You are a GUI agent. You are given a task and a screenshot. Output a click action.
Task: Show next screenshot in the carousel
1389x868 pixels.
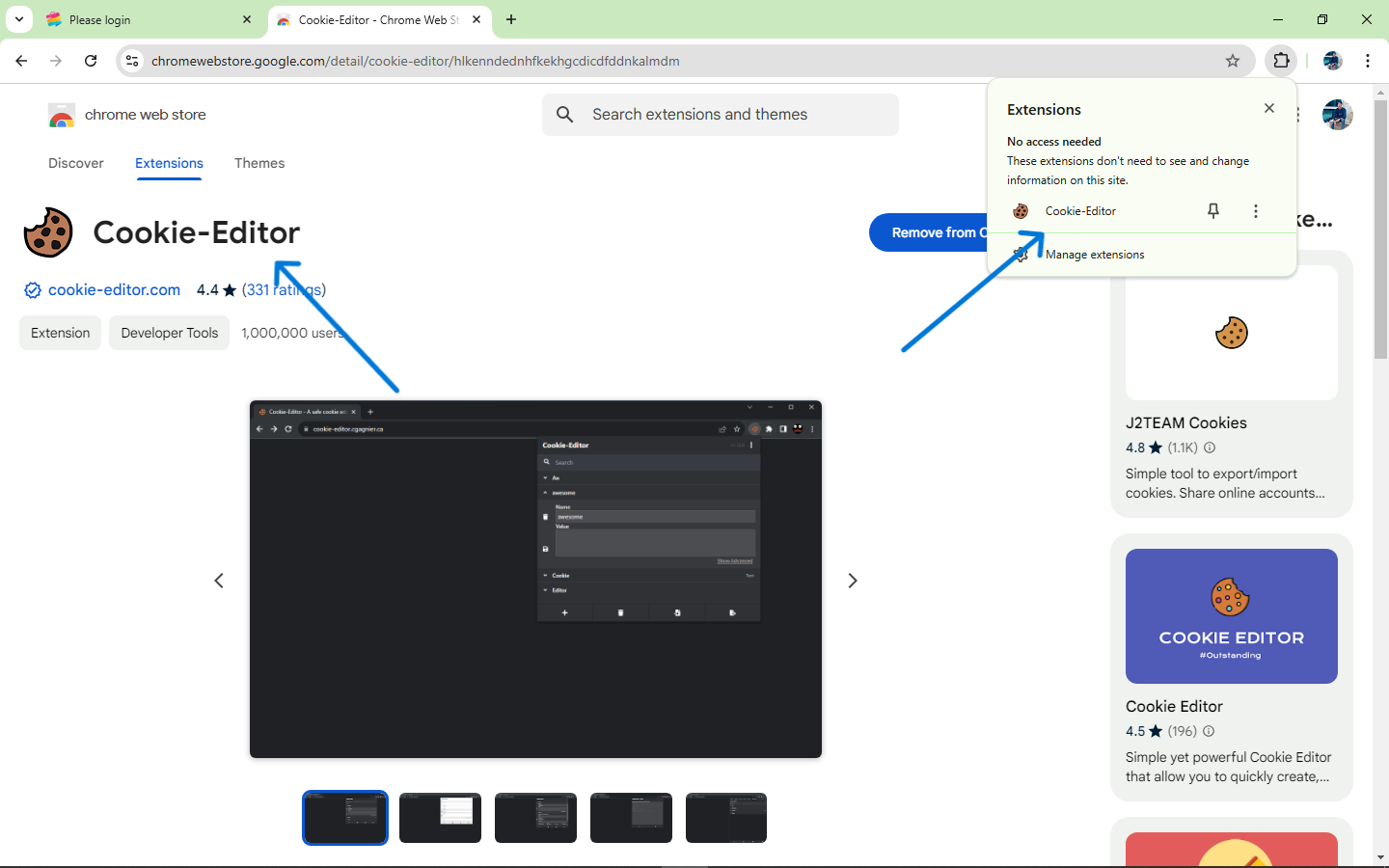852,581
